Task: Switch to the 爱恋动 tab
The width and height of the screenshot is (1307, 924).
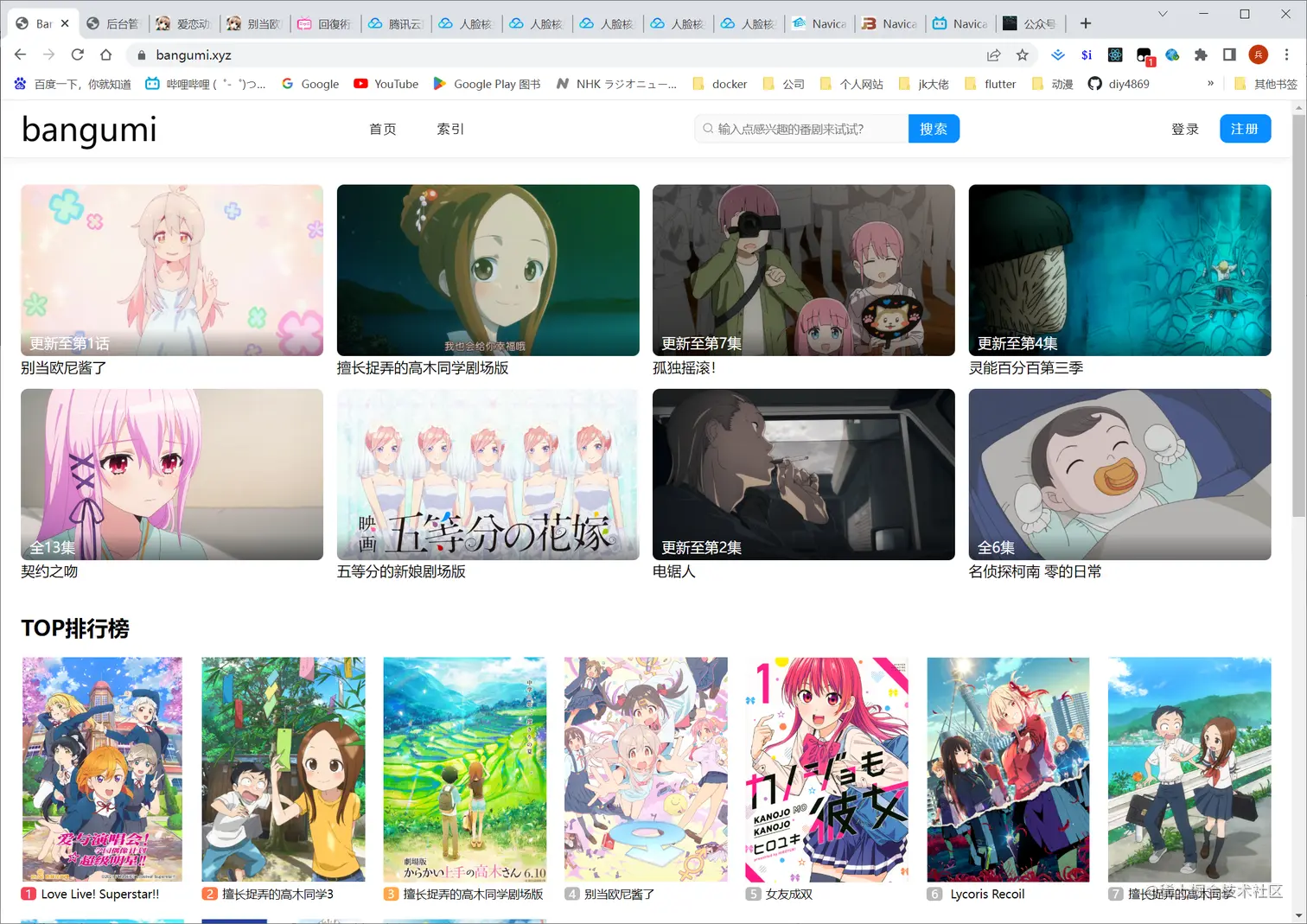Action: pyautogui.click(x=183, y=23)
